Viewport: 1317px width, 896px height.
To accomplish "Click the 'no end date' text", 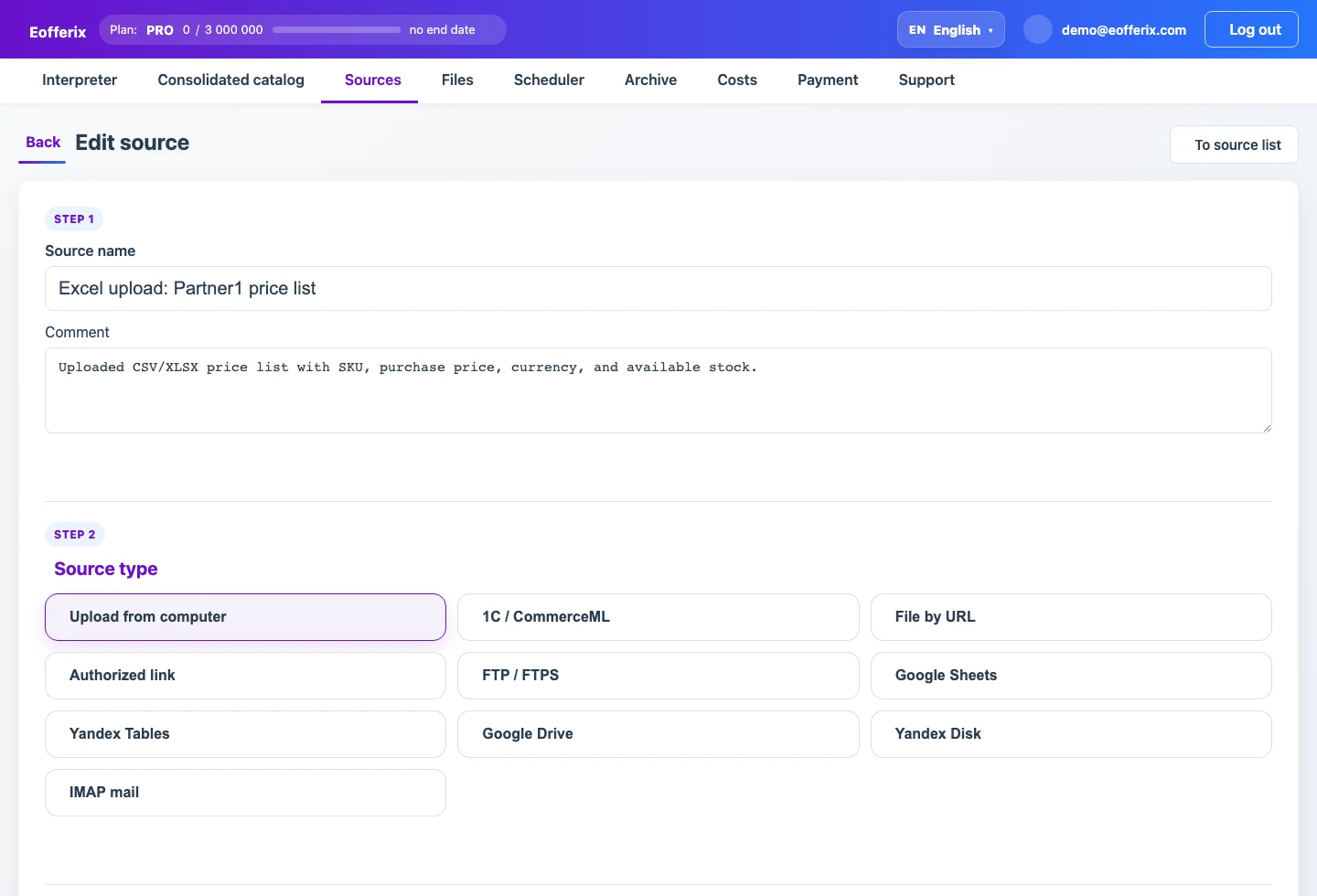I will click(442, 30).
